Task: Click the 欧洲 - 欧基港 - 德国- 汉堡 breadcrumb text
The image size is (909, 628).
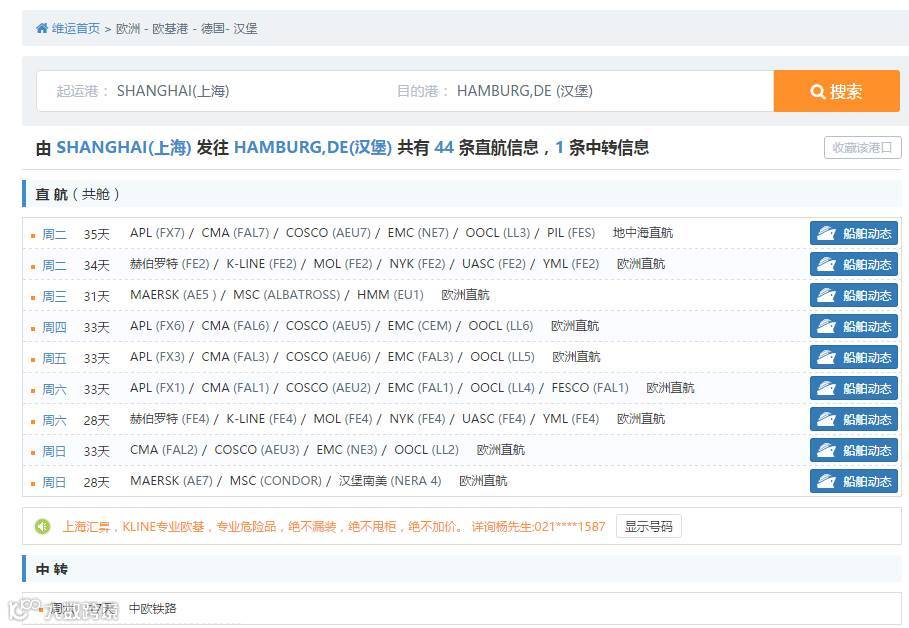Action: pyautogui.click(x=187, y=28)
